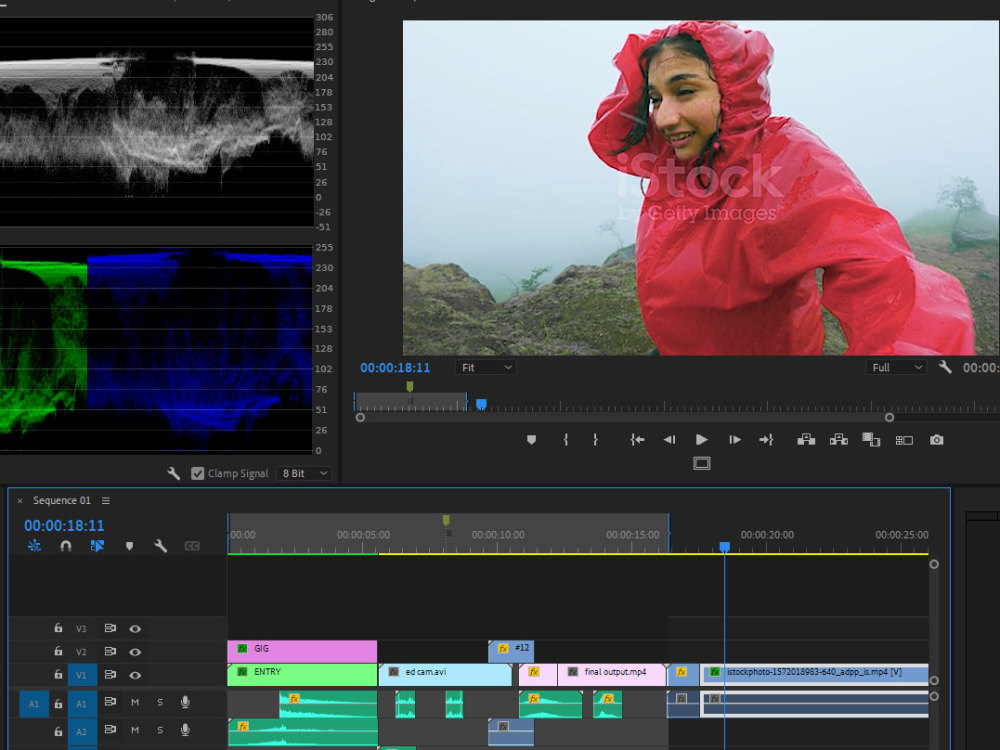Open Timeline display settings wrench
The height and width of the screenshot is (750, 1000).
(161, 546)
